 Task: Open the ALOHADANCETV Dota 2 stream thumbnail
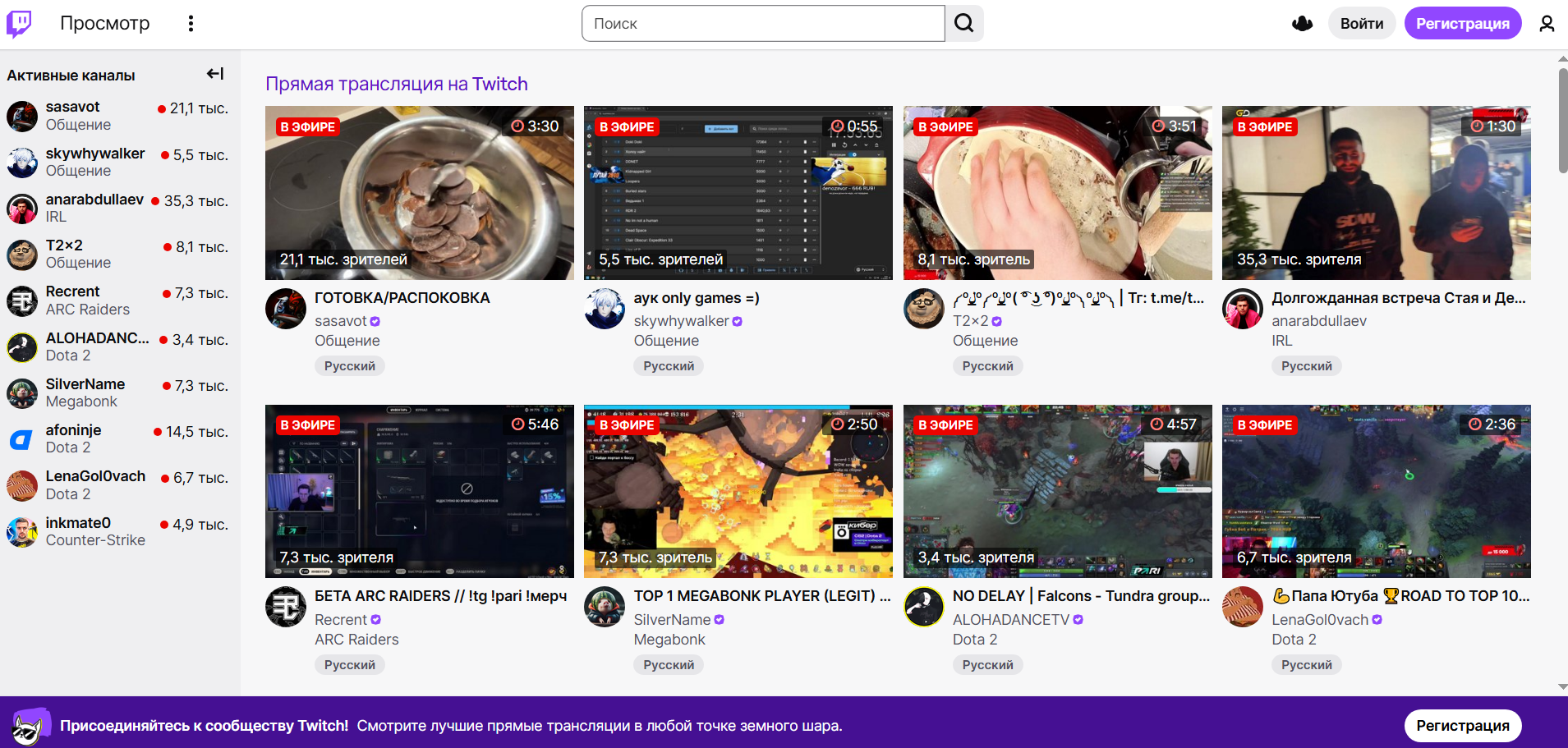(1058, 491)
